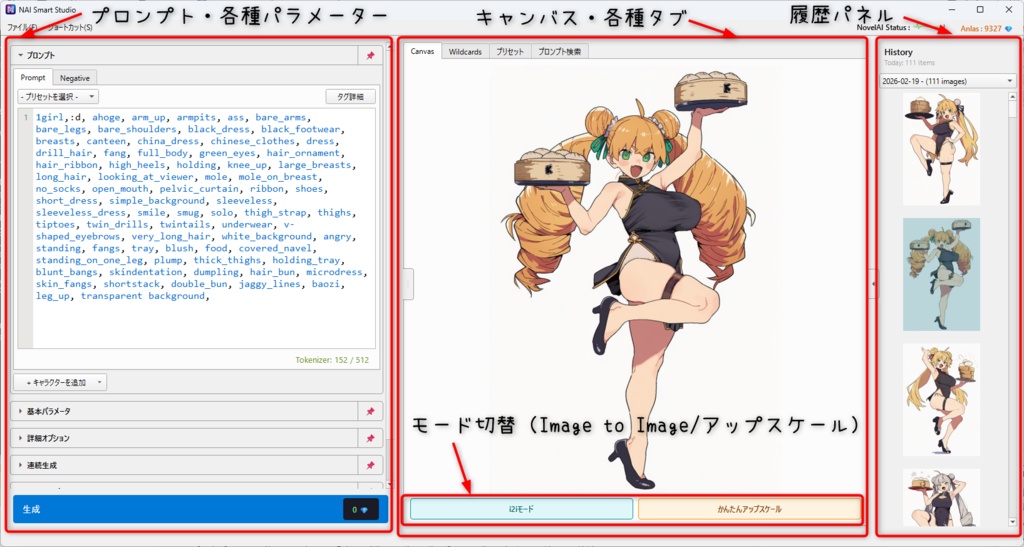Click the Anlas : 9327 balance text

pyautogui.click(x=982, y=29)
